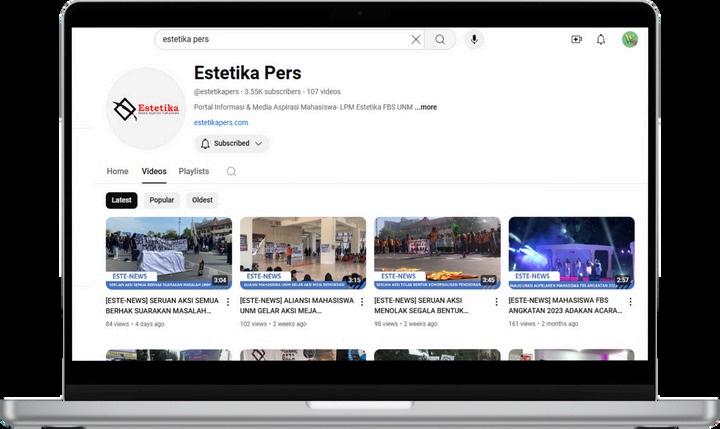Viewport: 720px width, 429px height.
Task: Click the @estetikapers handle text
Action: tap(216, 91)
